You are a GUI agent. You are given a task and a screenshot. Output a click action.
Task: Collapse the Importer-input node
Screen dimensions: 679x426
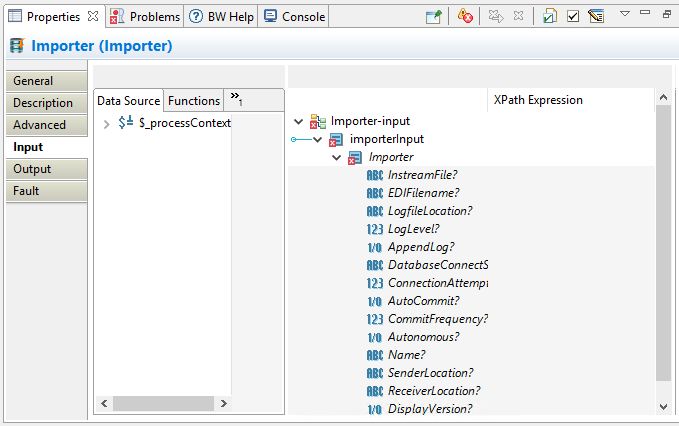click(x=299, y=121)
